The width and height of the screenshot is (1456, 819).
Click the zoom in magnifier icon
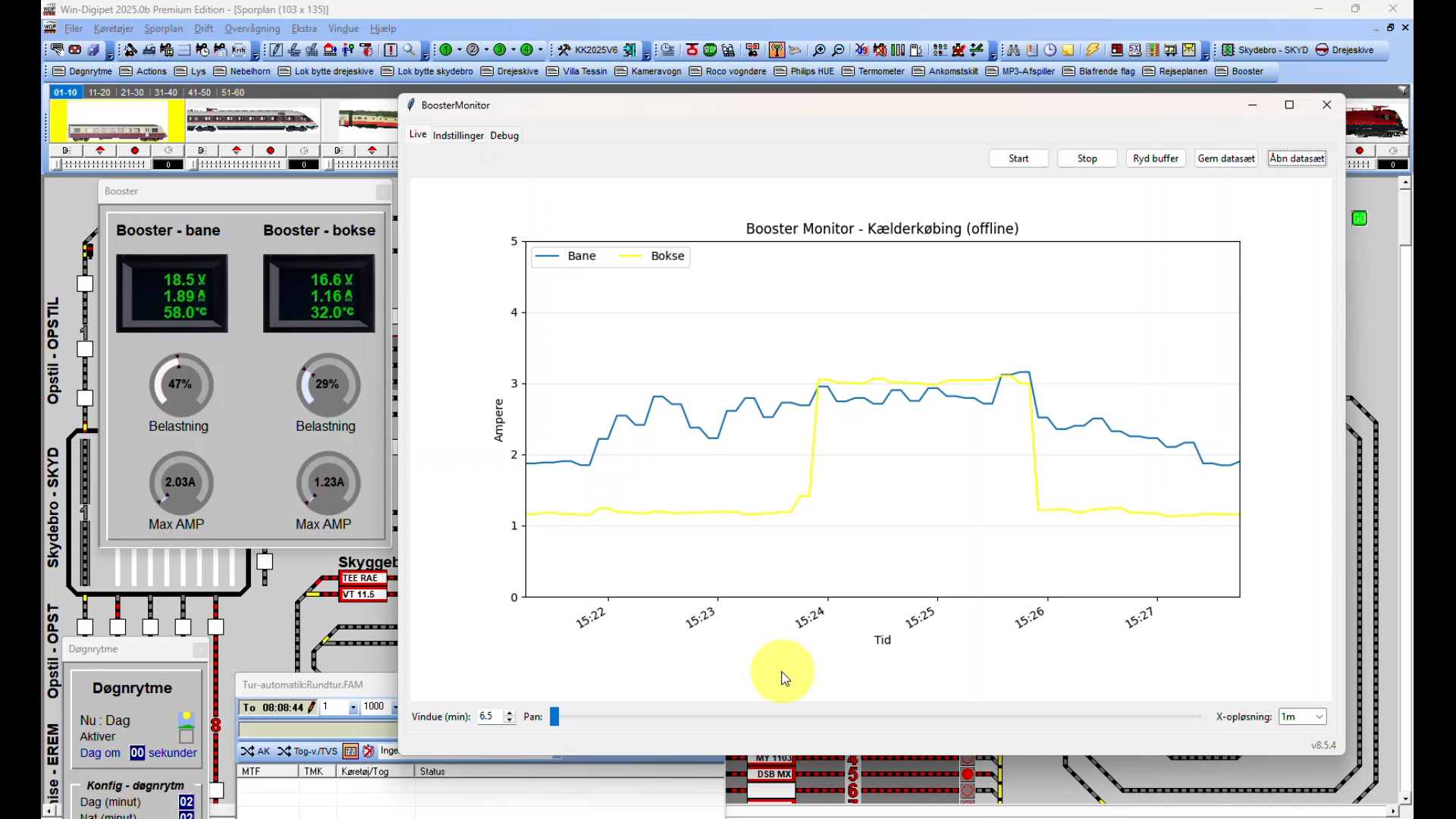point(819,50)
